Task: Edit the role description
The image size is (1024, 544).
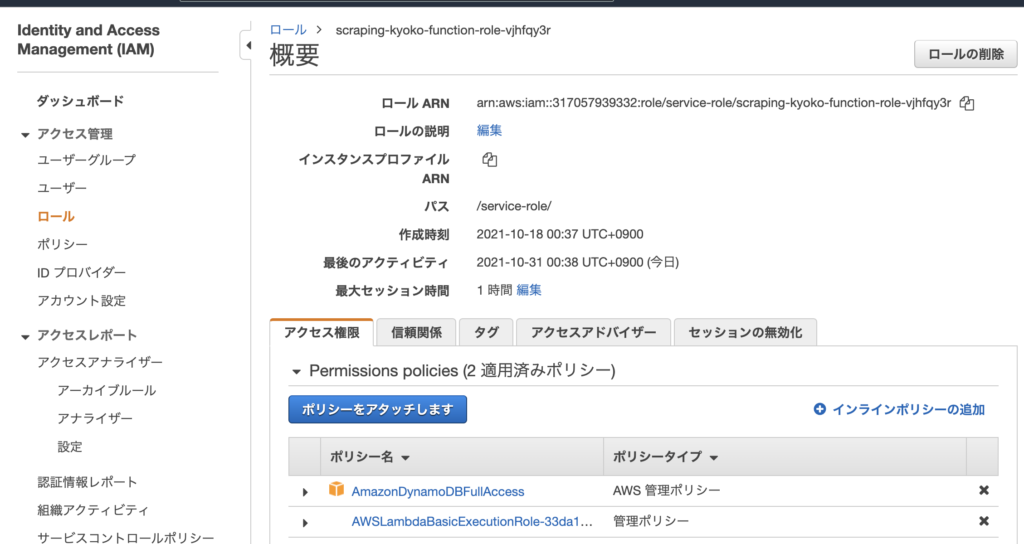Action: coord(489,131)
